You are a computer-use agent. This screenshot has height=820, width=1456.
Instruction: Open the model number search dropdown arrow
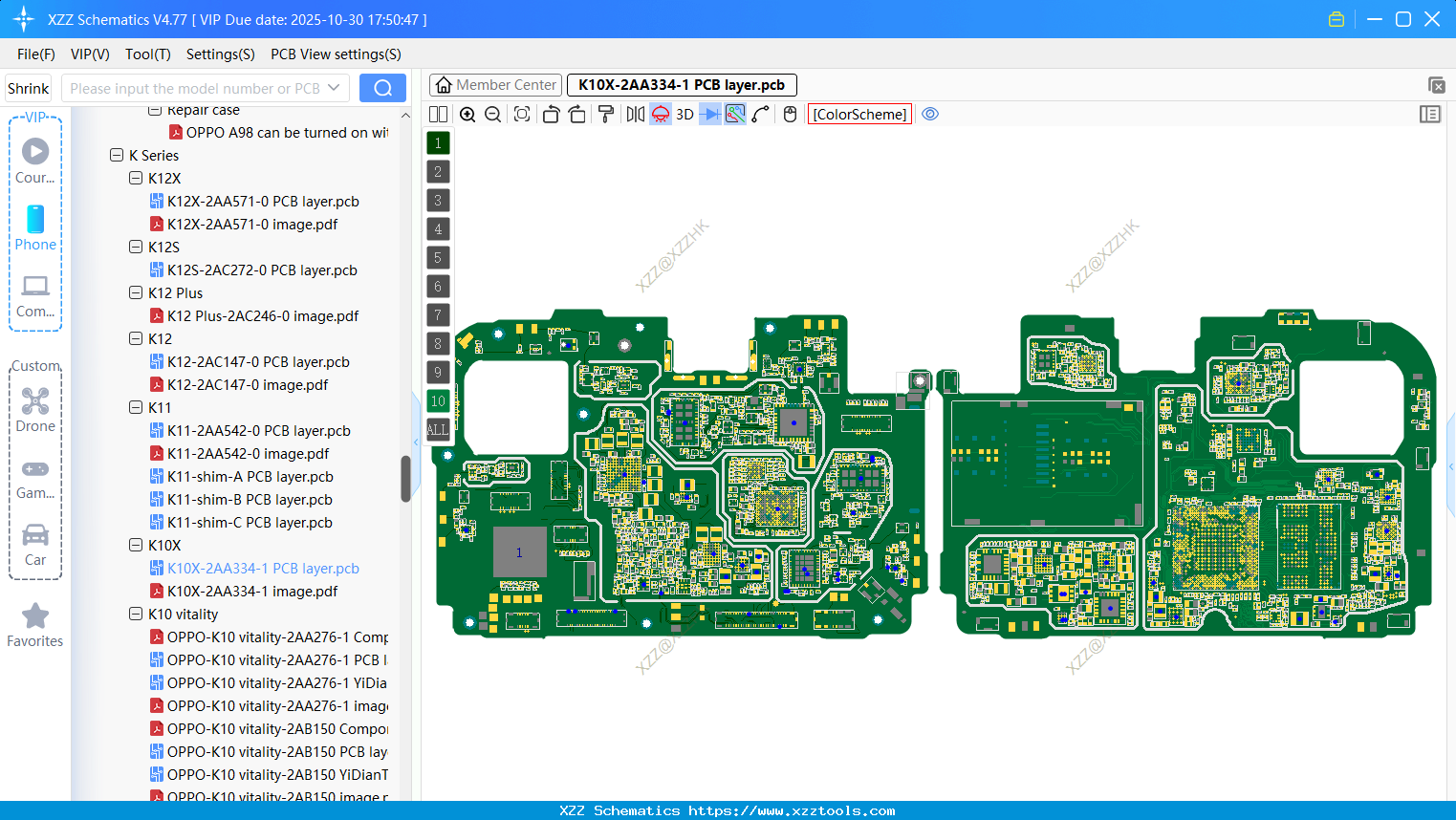(334, 88)
